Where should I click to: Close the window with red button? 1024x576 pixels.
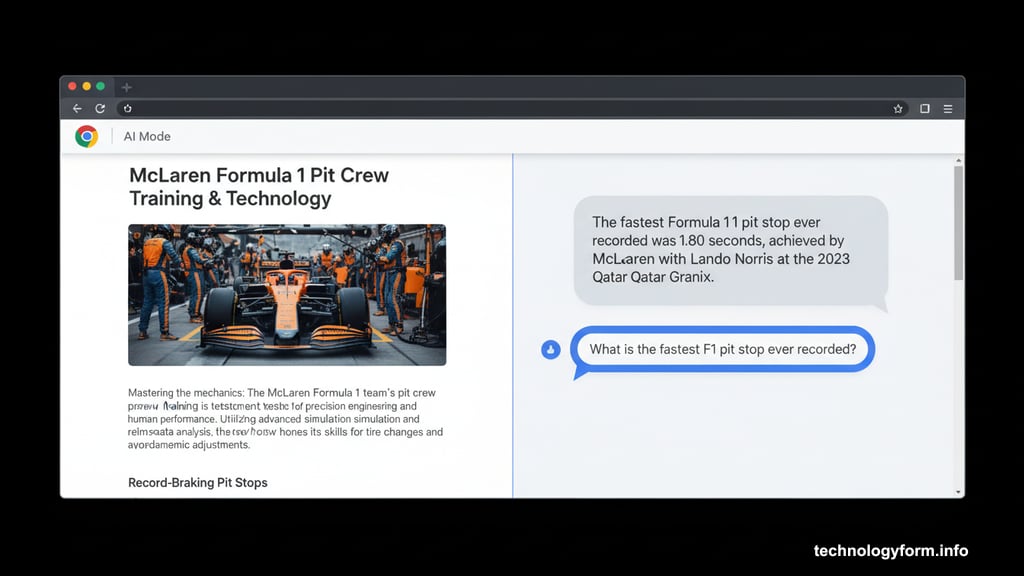click(x=72, y=86)
